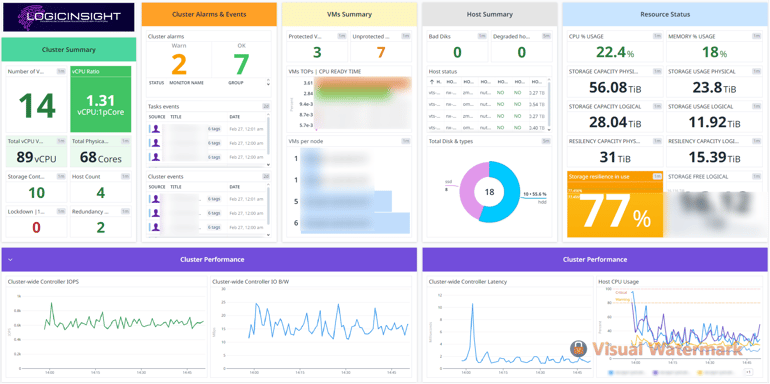Click the sort arrows in Cluster alarms table
The image size is (770, 384).
click(268, 83)
